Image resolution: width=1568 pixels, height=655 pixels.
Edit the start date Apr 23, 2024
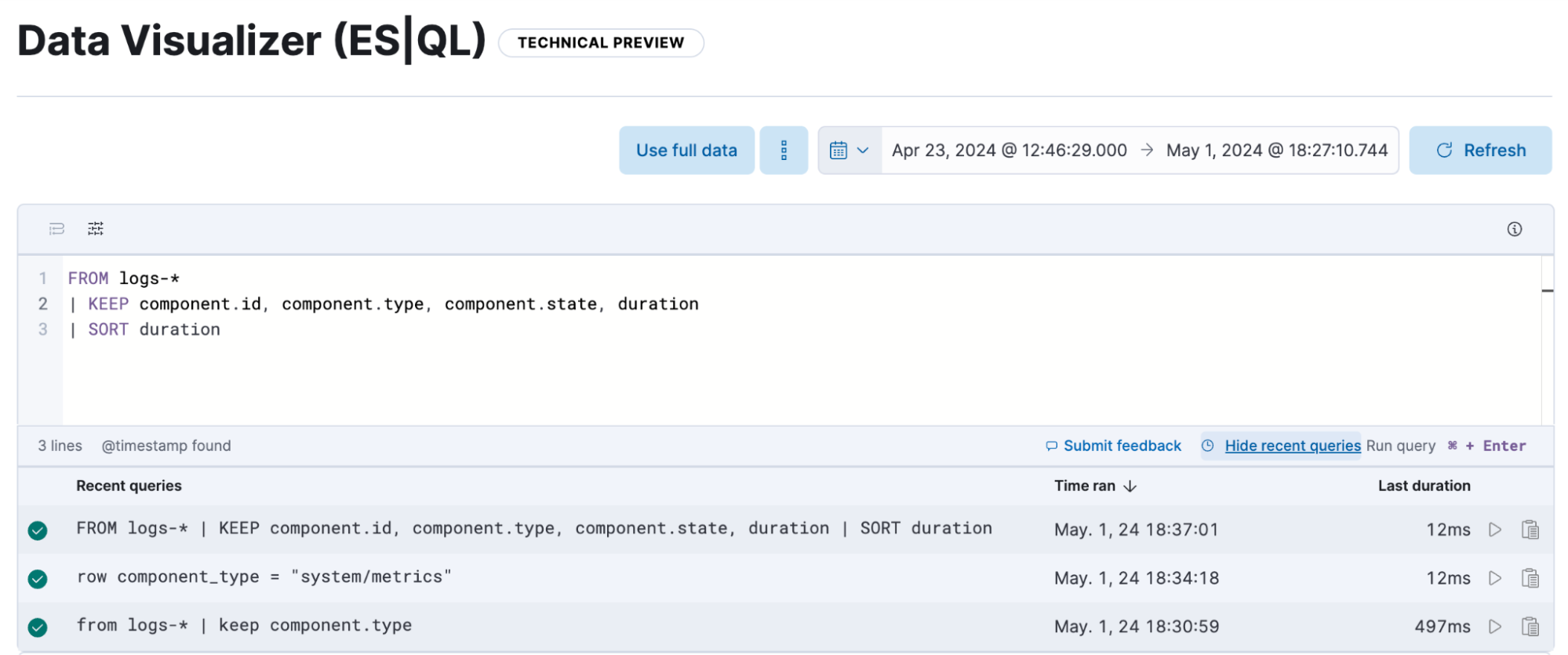[1009, 151]
